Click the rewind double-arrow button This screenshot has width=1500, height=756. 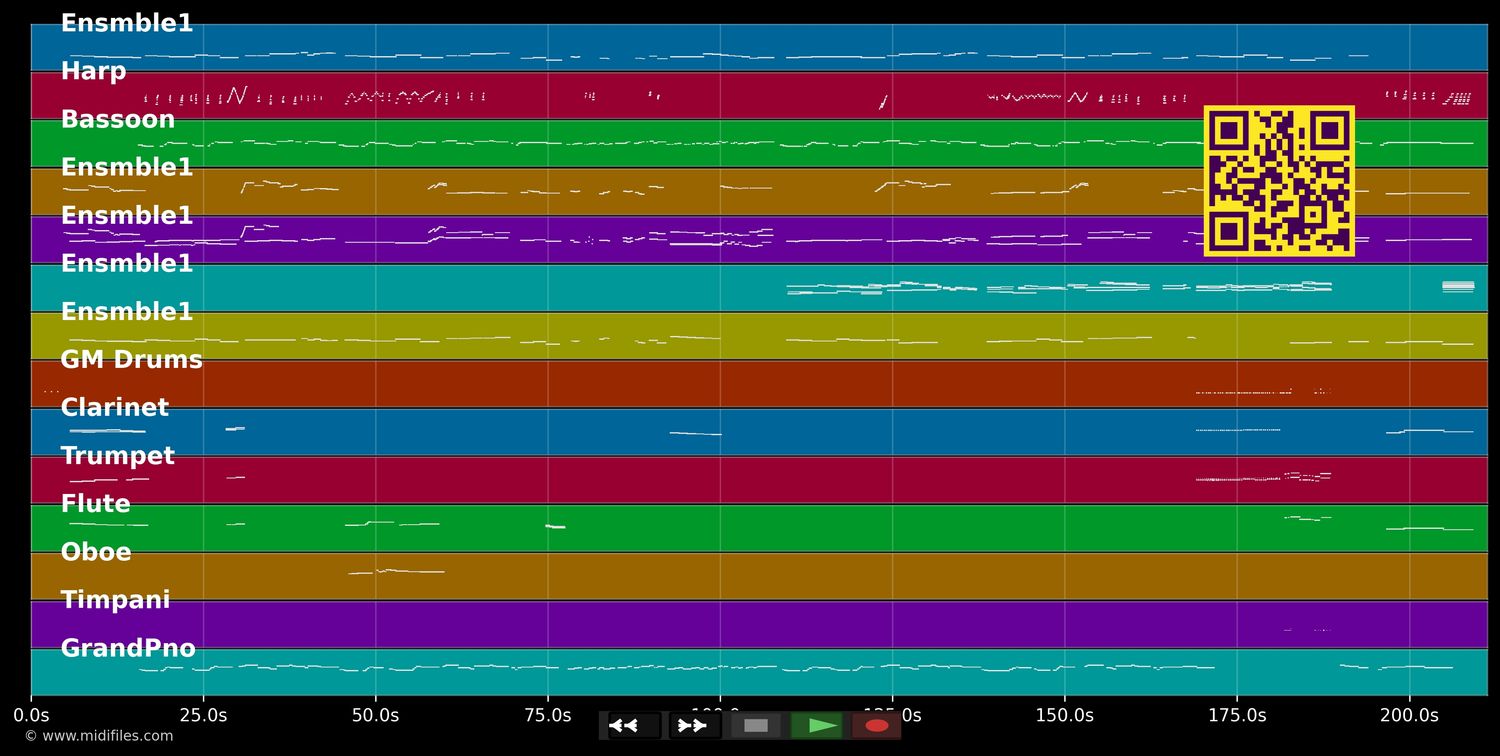(x=634, y=726)
